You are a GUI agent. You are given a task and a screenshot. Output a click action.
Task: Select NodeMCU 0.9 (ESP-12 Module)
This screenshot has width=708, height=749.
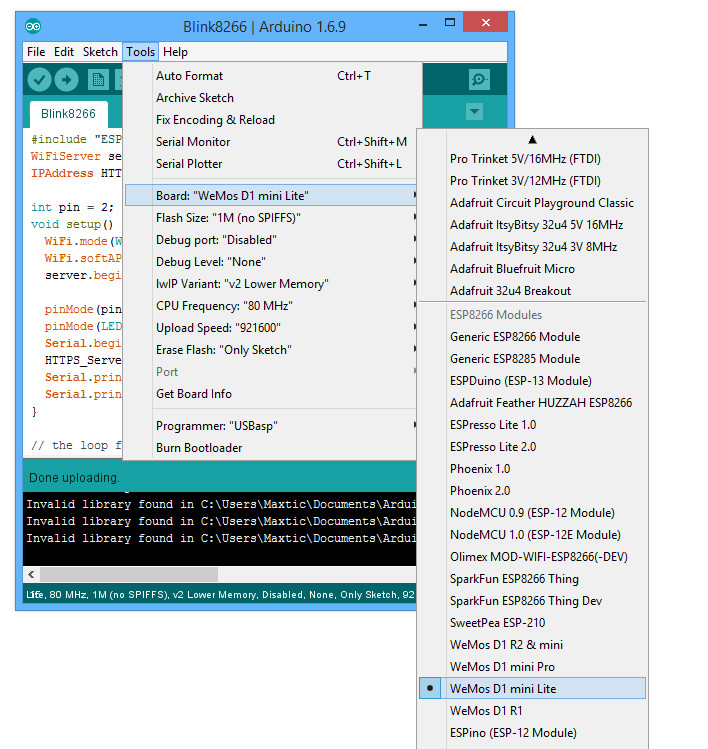click(x=532, y=513)
